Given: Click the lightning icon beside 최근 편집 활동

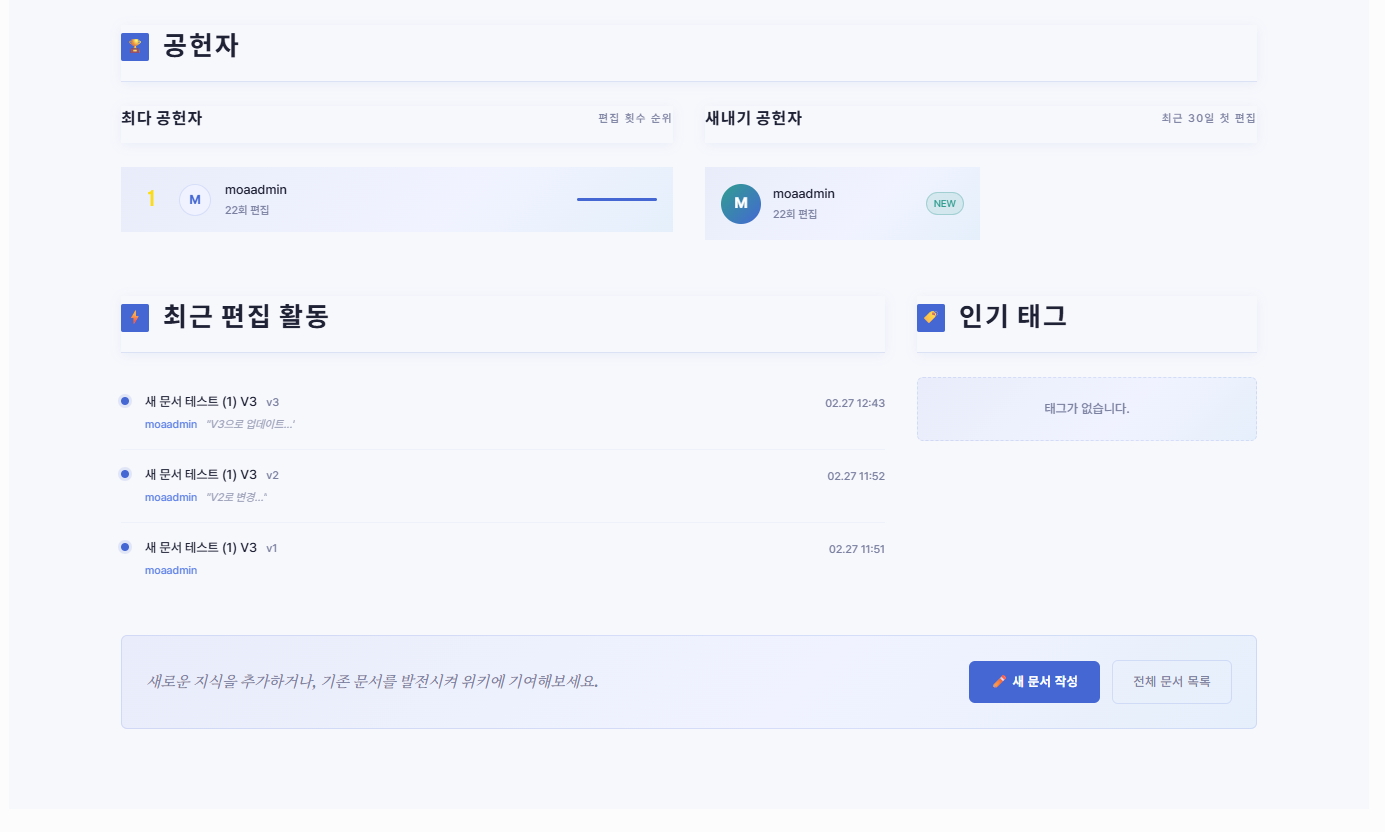Looking at the screenshot, I should click(x=135, y=318).
